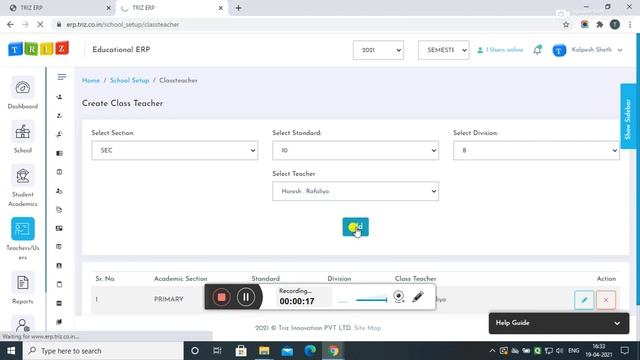Open the browser extensions puzzle icon
The image size is (640, 360).
(600, 24)
